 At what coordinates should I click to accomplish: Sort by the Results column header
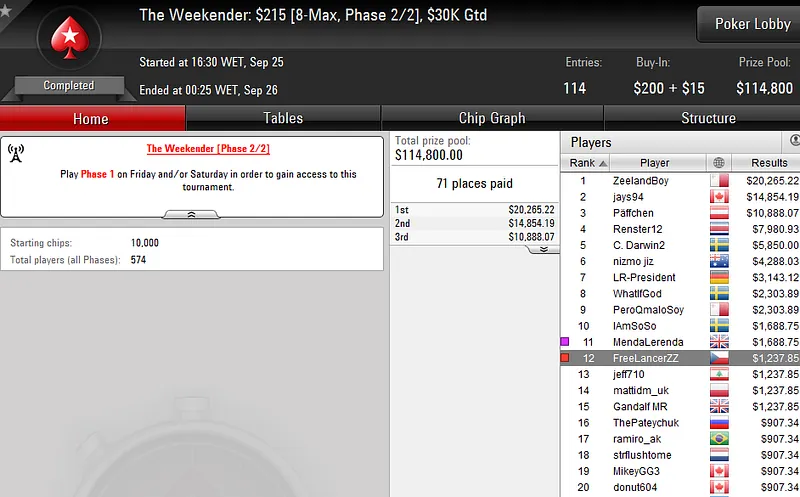pyautogui.click(x=767, y=163)
